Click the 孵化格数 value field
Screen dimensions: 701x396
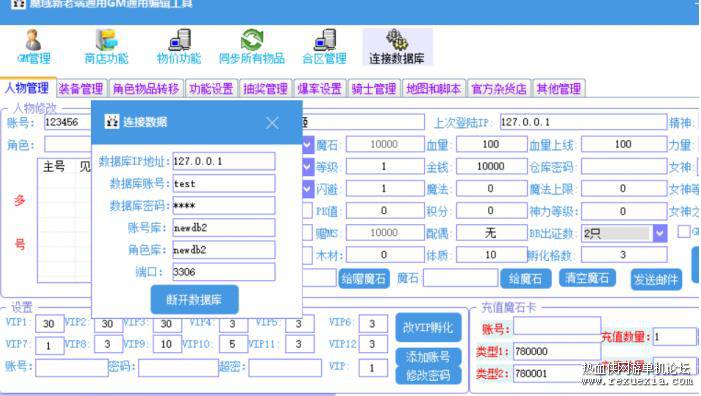tap(623, 255)
